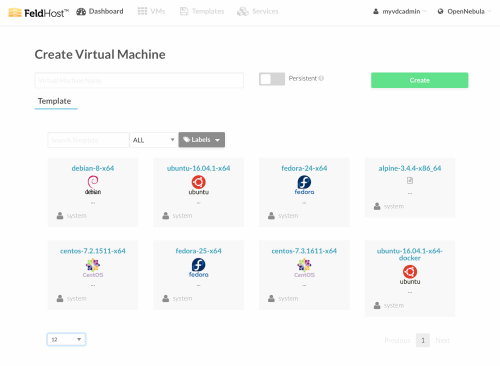500x366 pixels.
Task: Click the FeldHost logo
Action: pyautogui.click(x=38, y=13)
